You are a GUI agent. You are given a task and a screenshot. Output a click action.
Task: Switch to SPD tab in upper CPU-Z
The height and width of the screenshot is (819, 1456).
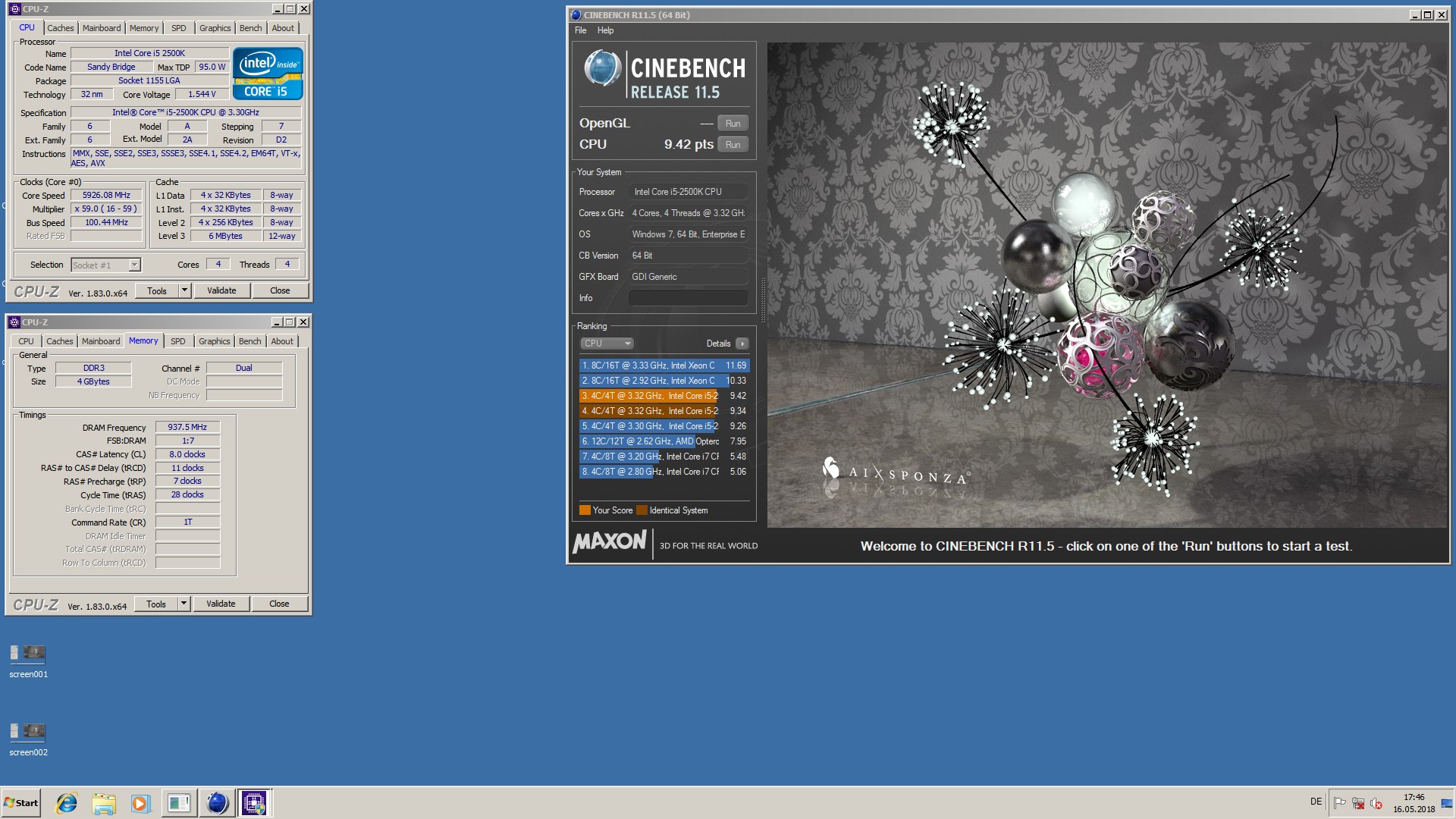pos(179,28)
